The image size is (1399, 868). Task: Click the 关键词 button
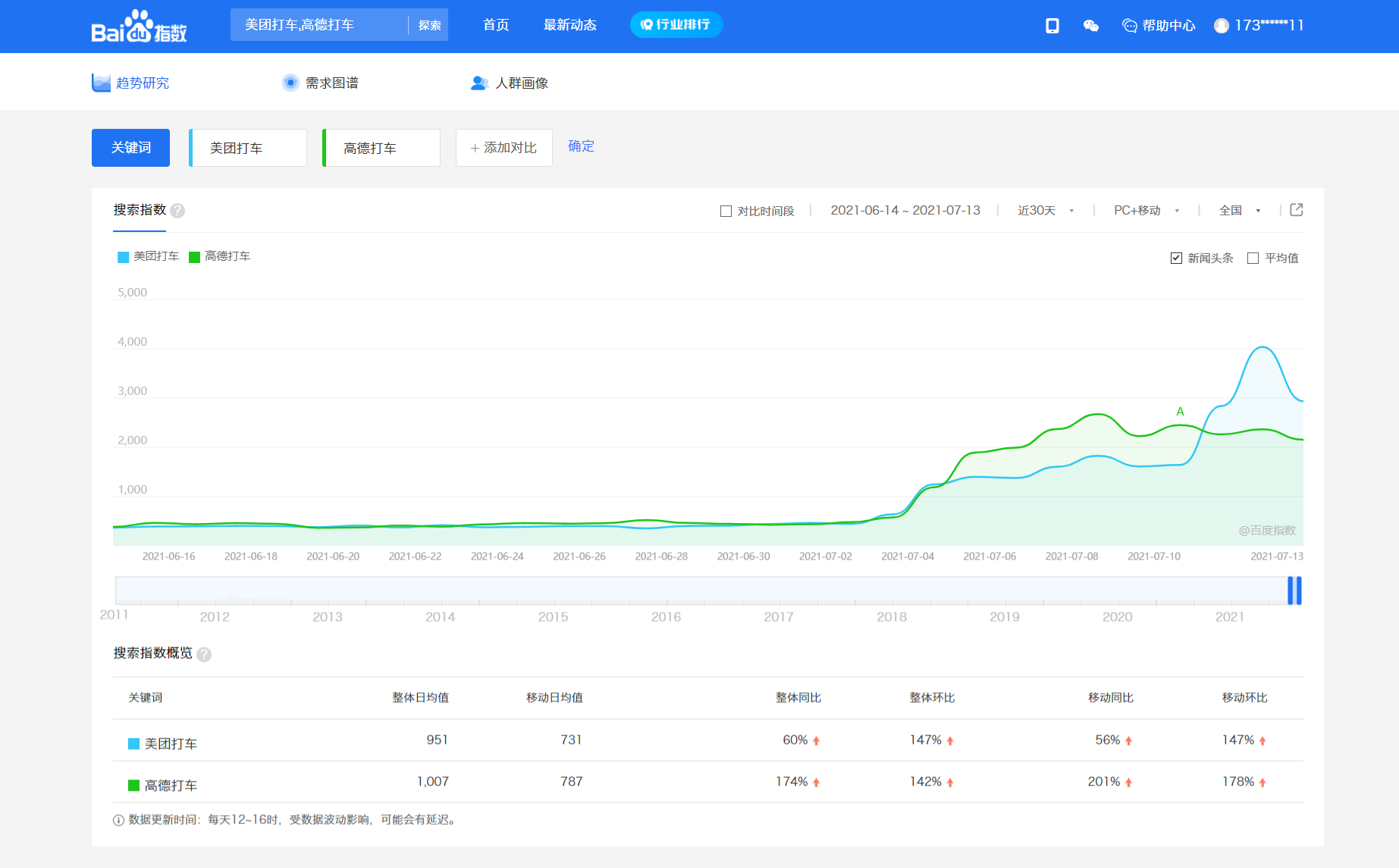pyautogui.click(x=130, y=148)
